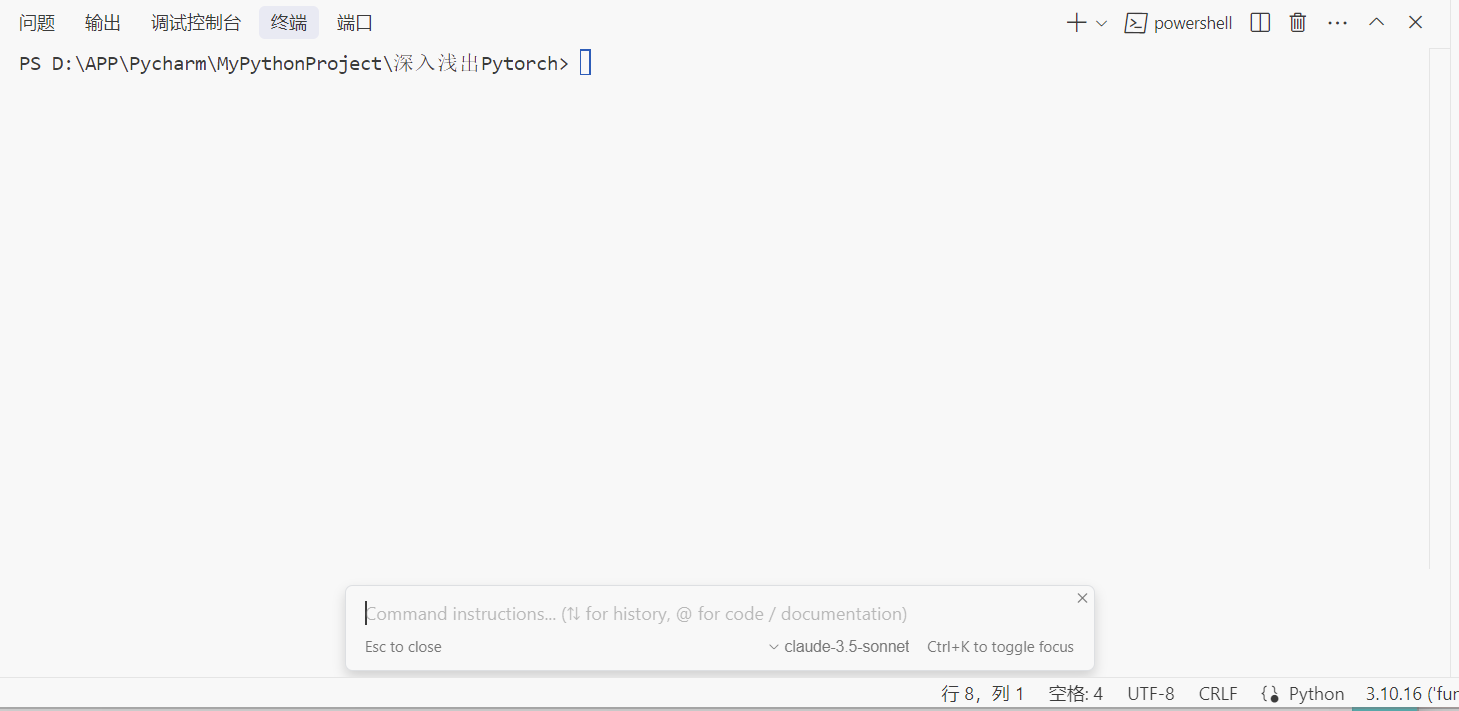The image size is (1459, 711).
Task: Select the UTF-8 encoding status item
Action: (x=1151, y=694)
